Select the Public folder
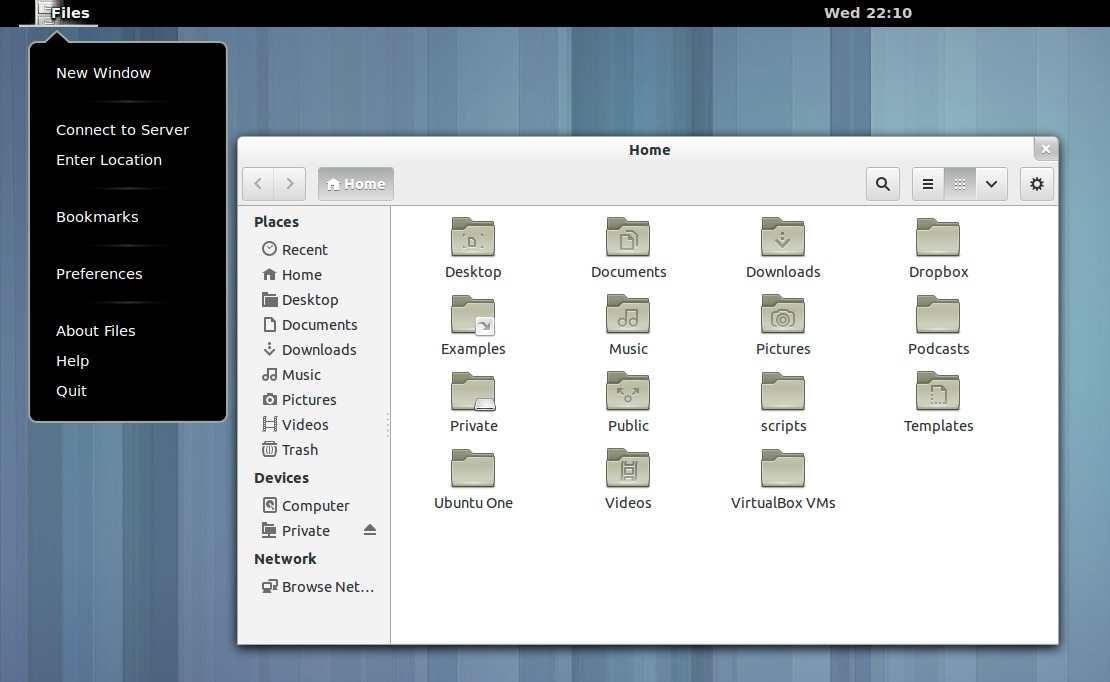Viewport: 1110px width, 682px height. coord(628,392)
